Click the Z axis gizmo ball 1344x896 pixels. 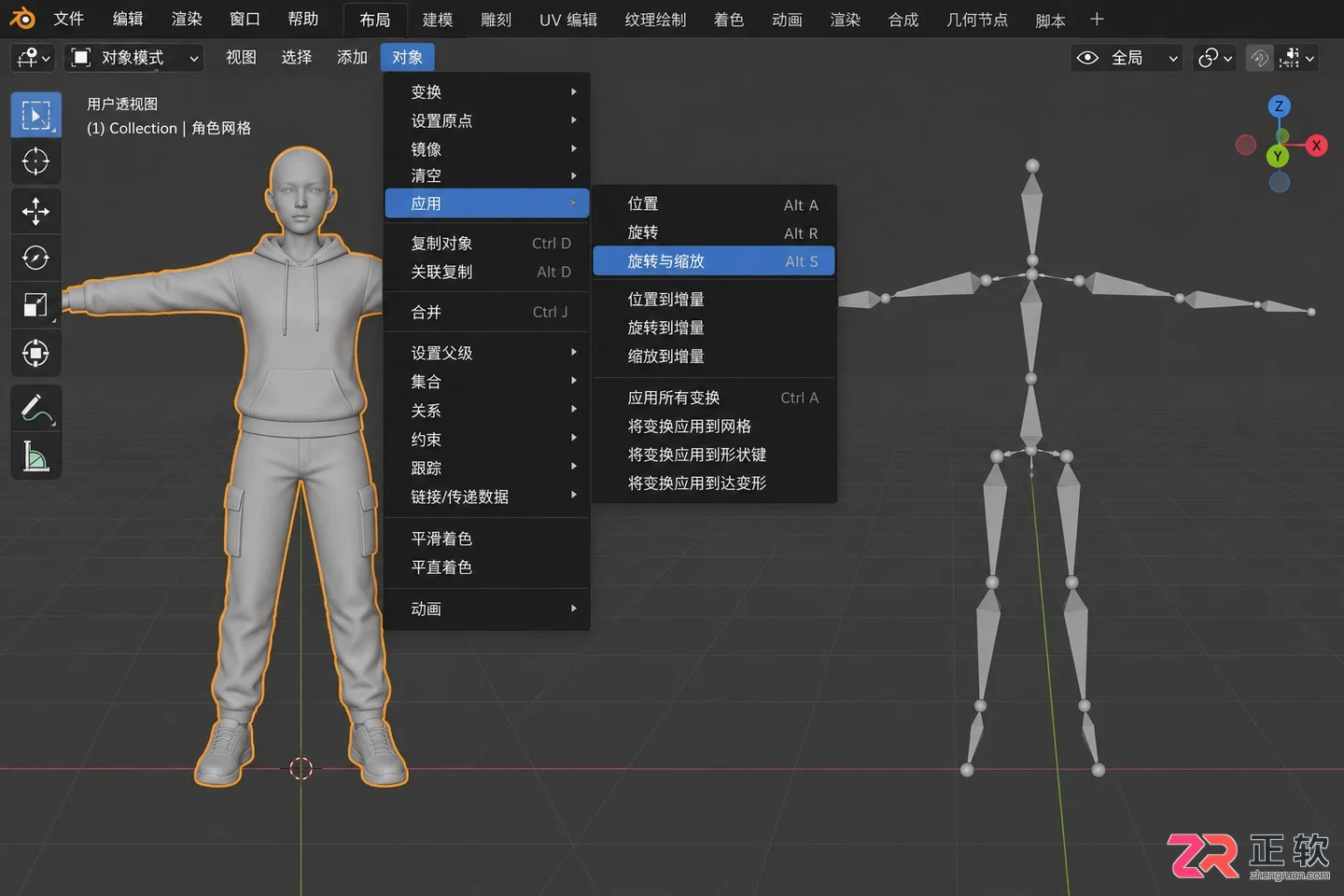point(1279,105)
